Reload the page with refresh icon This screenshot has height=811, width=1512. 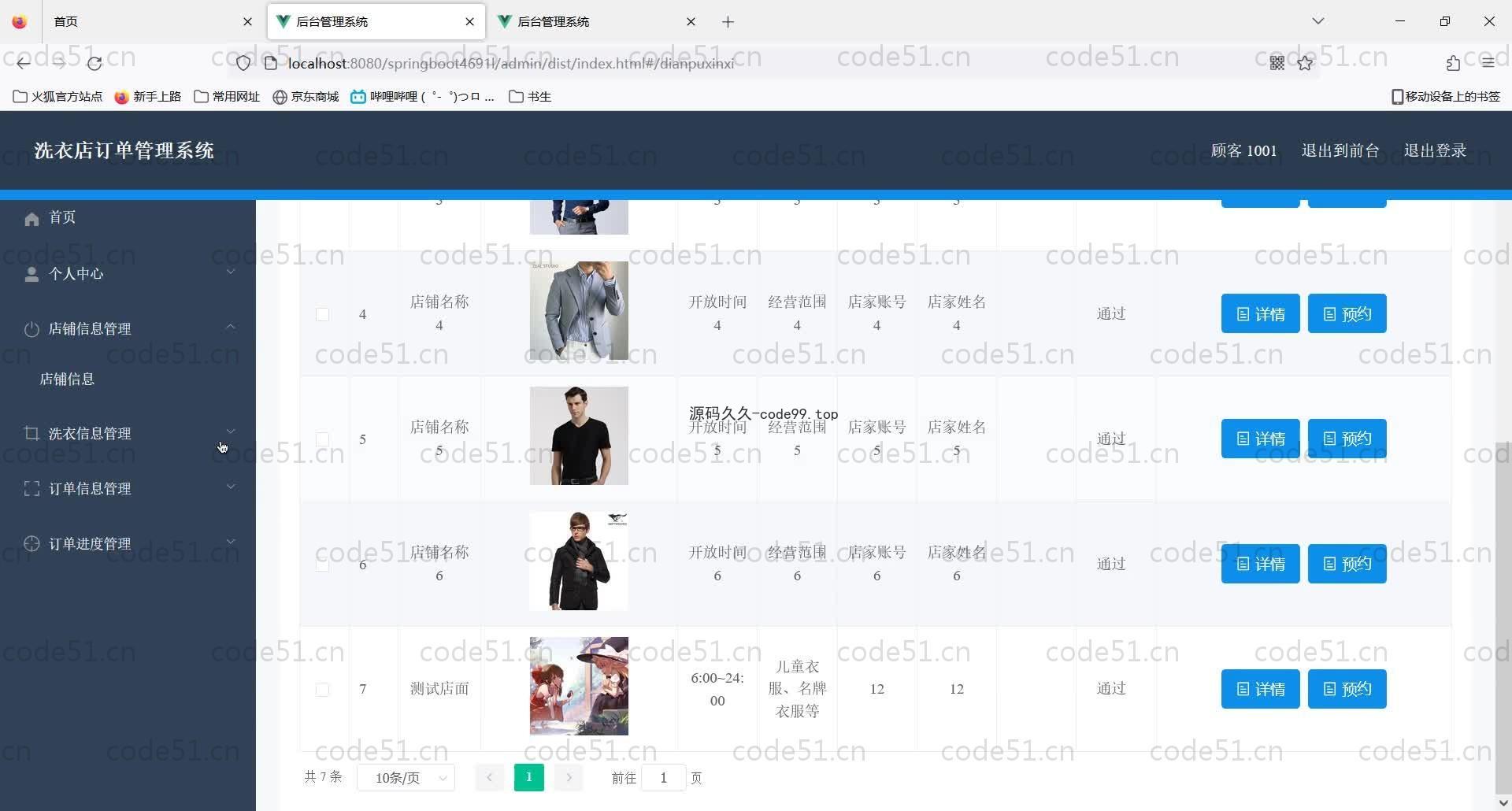pyautogui.click(x=94, y=63)
